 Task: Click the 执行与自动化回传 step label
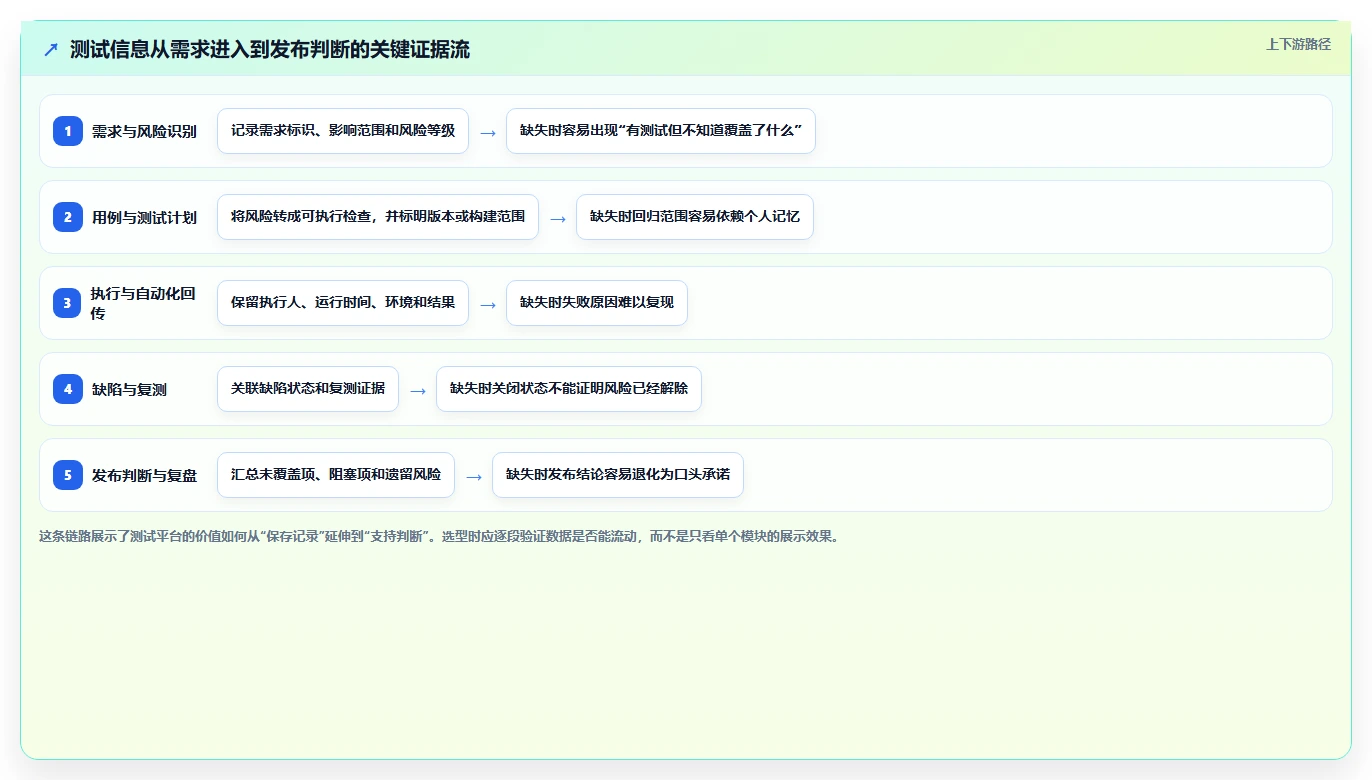(143, 303)
